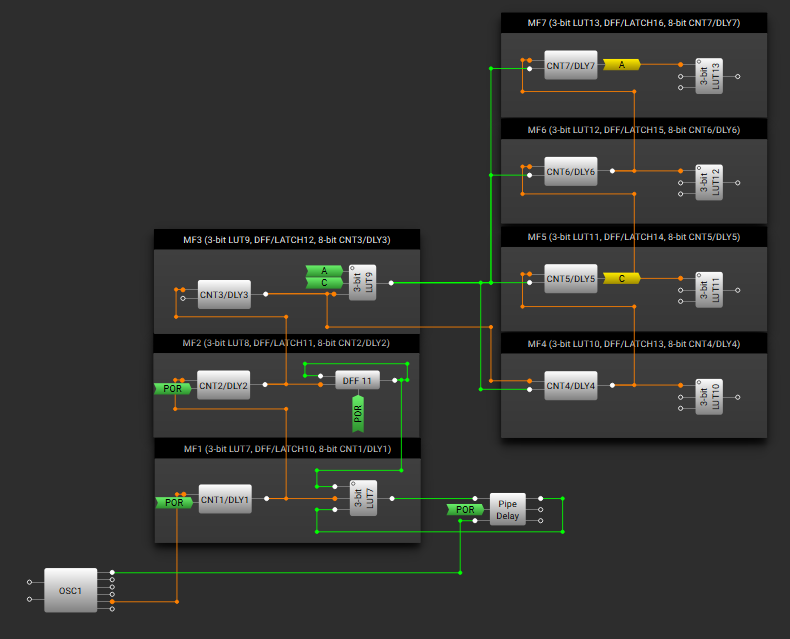This screenshot has height=639, width=790.
Task: Select the CNT1/DLY1 counter block
Action: click(225, 499)
